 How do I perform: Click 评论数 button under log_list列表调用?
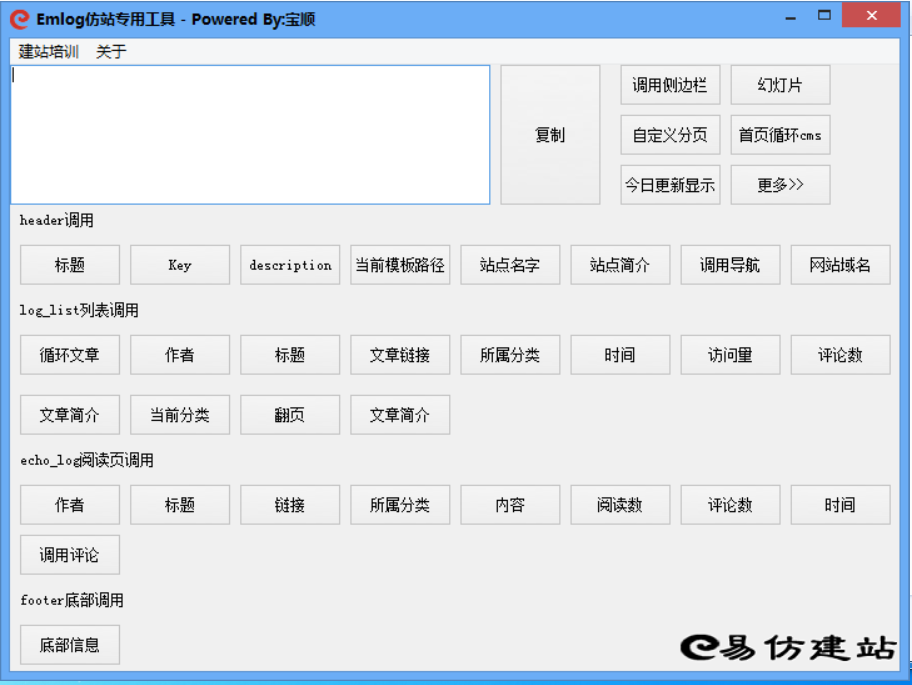coord(840,355)
